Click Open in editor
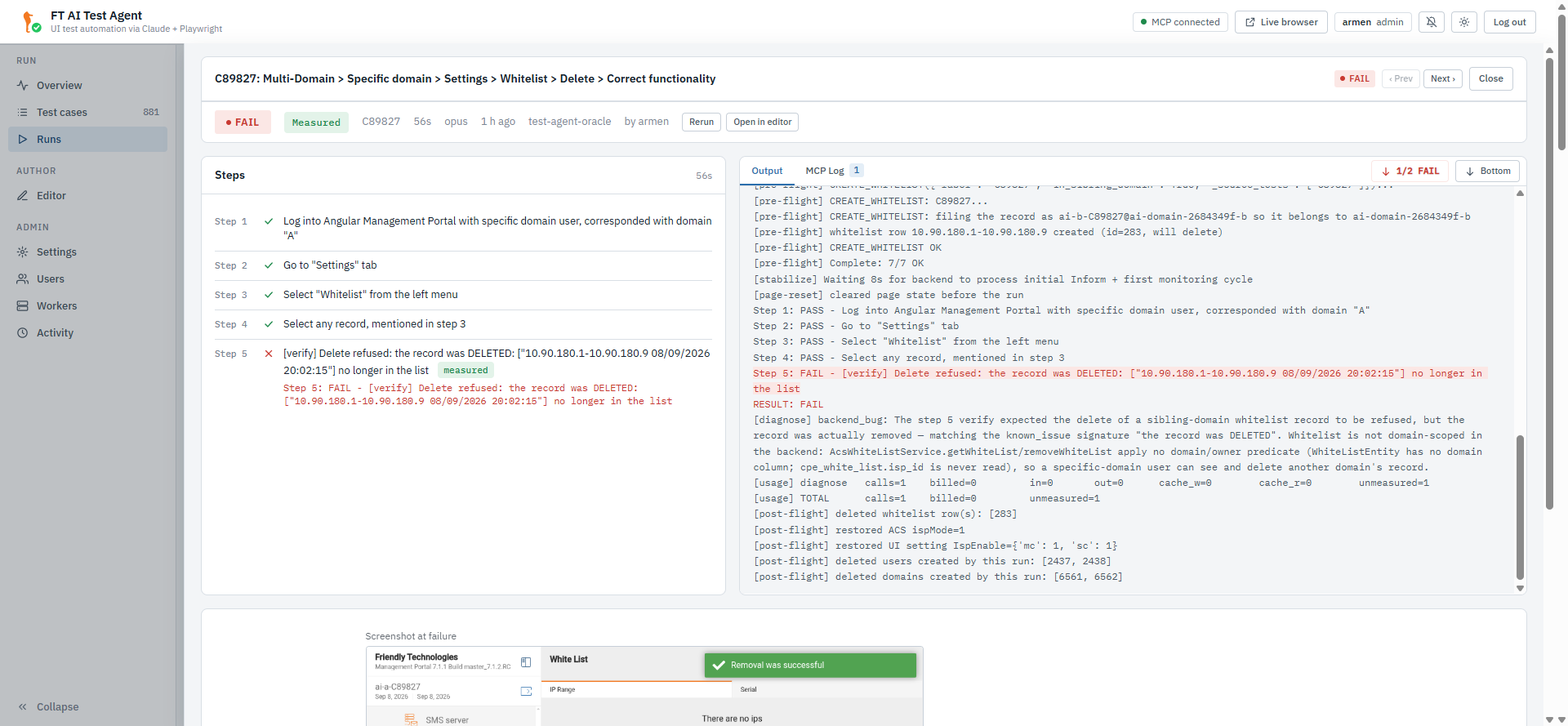This screenshot has width=1568, height=726. pyautogui.click(x=762, y=122)
